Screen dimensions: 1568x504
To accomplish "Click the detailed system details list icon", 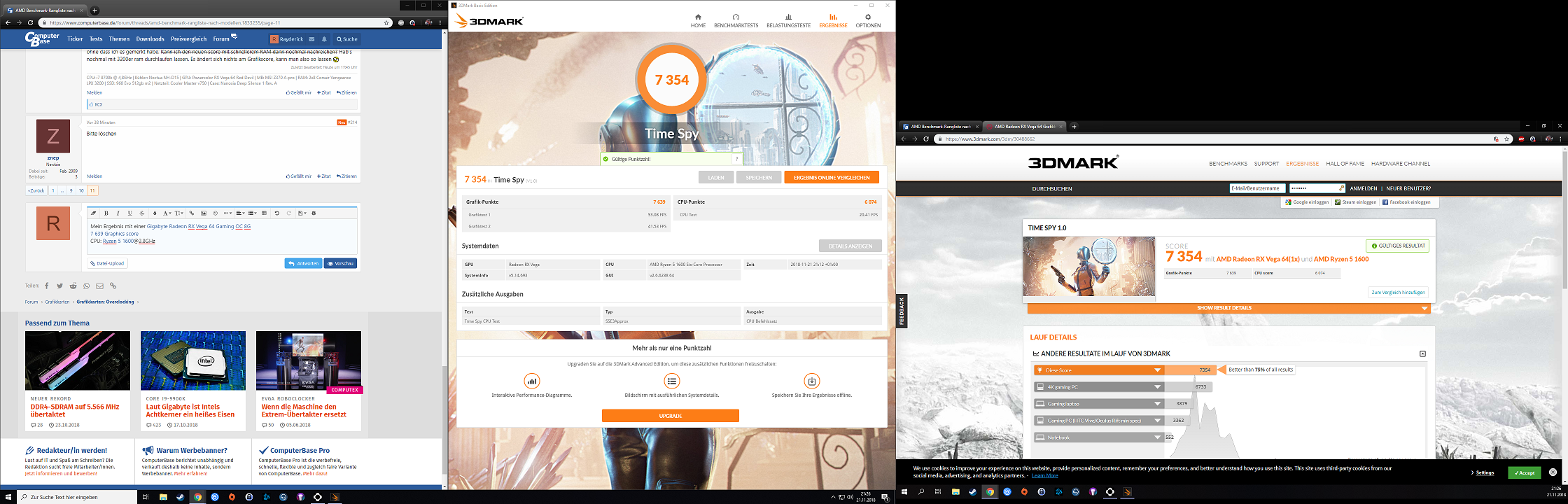I will pos(672,381).
